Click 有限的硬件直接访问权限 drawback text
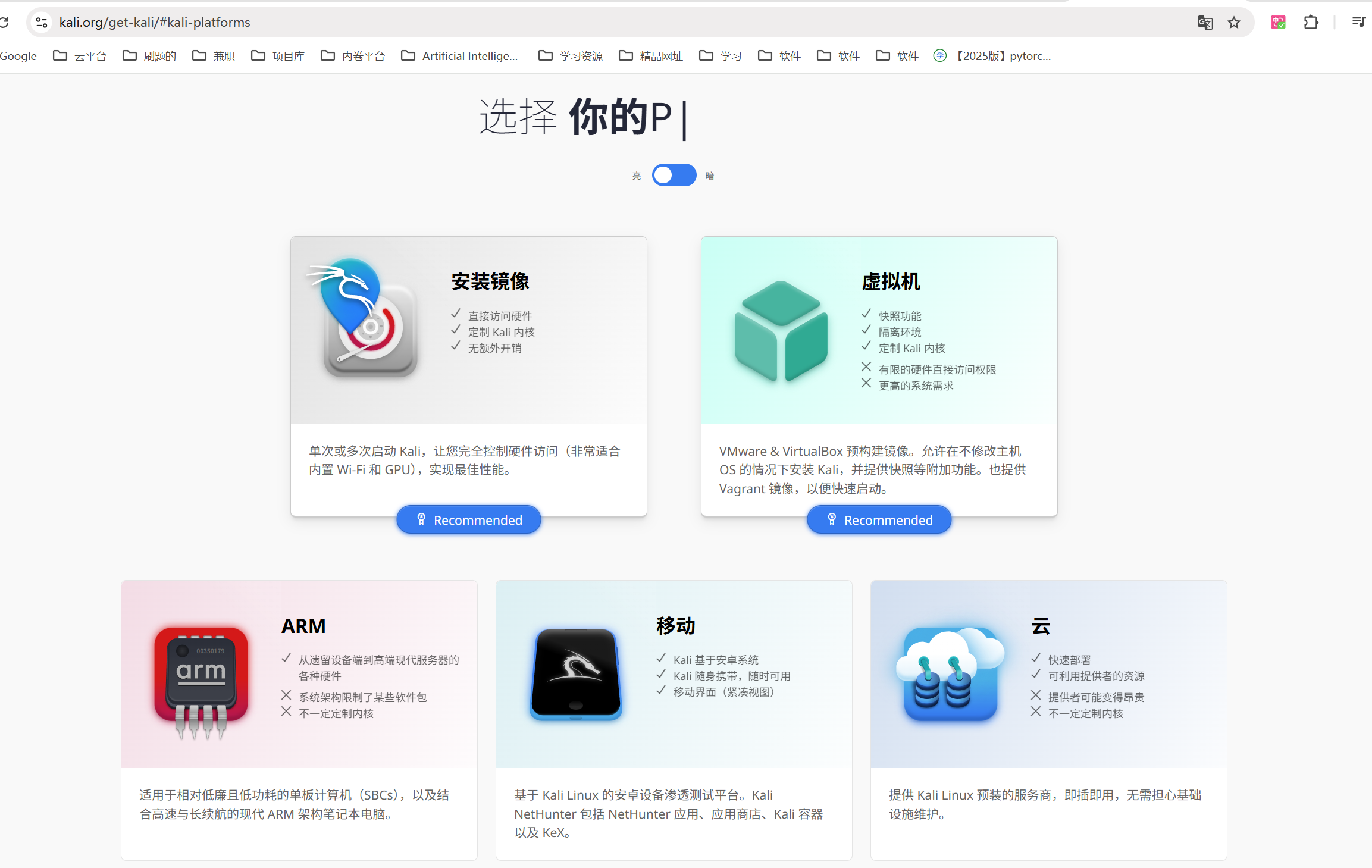The width and height of the screenshot is (1372, 868). coord(937,369)
